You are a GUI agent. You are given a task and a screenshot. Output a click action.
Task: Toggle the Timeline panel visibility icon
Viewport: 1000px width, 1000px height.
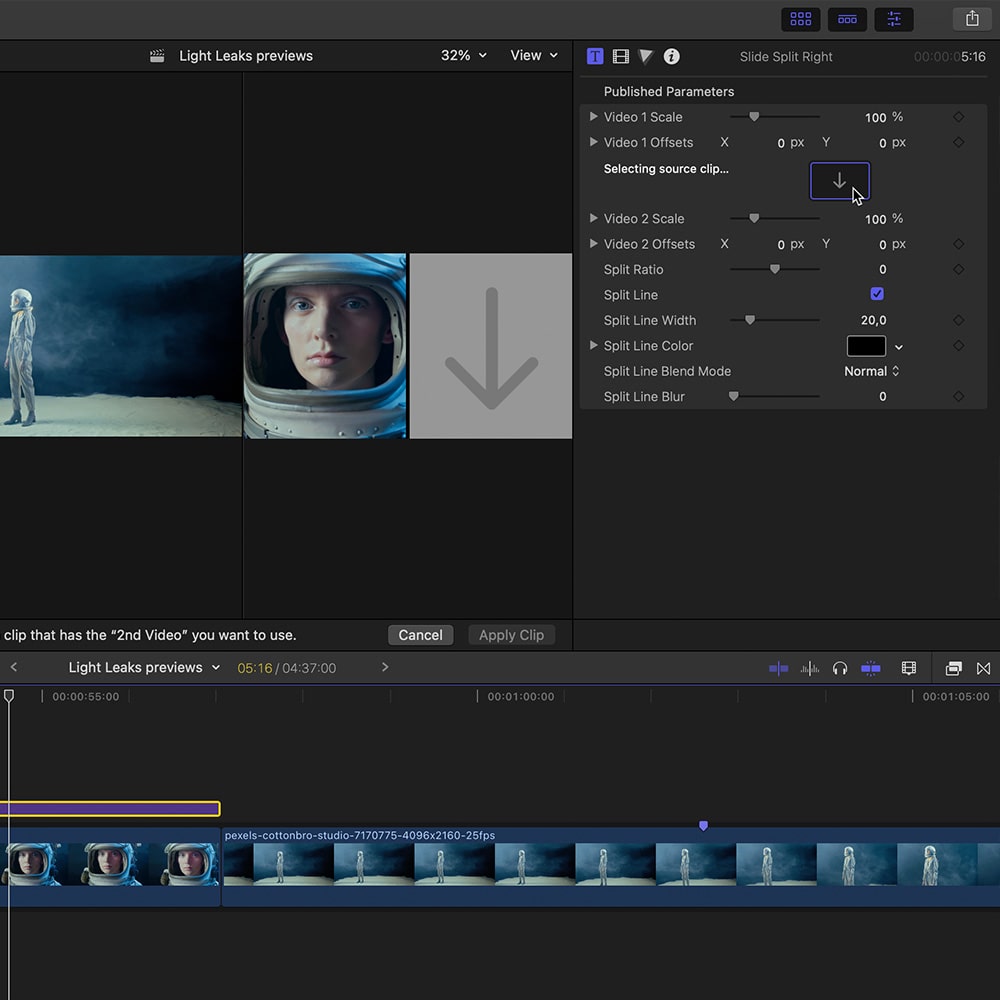(x=847, y=19)
